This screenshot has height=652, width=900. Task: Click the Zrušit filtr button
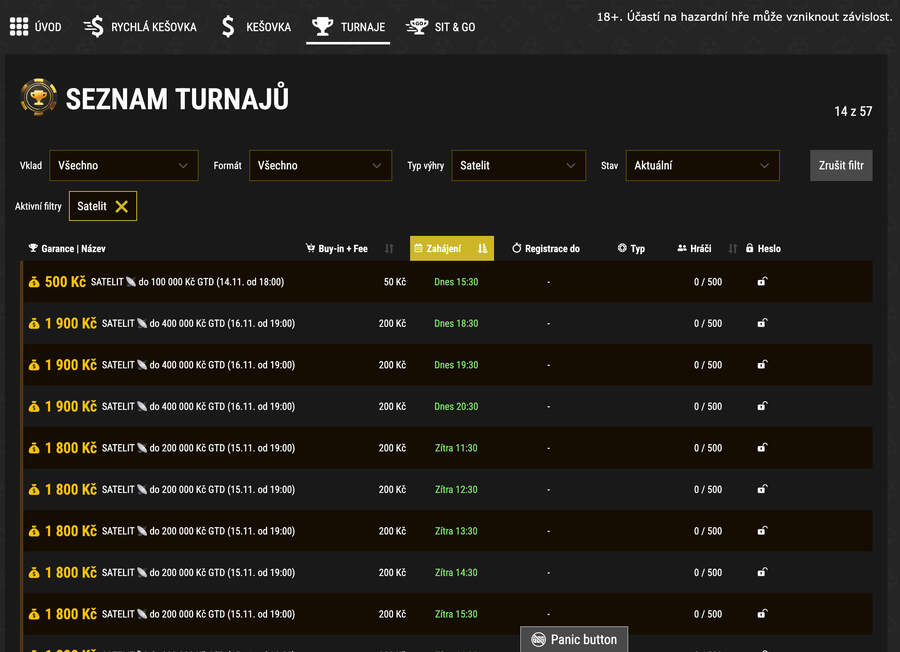[x=840, y=165]
